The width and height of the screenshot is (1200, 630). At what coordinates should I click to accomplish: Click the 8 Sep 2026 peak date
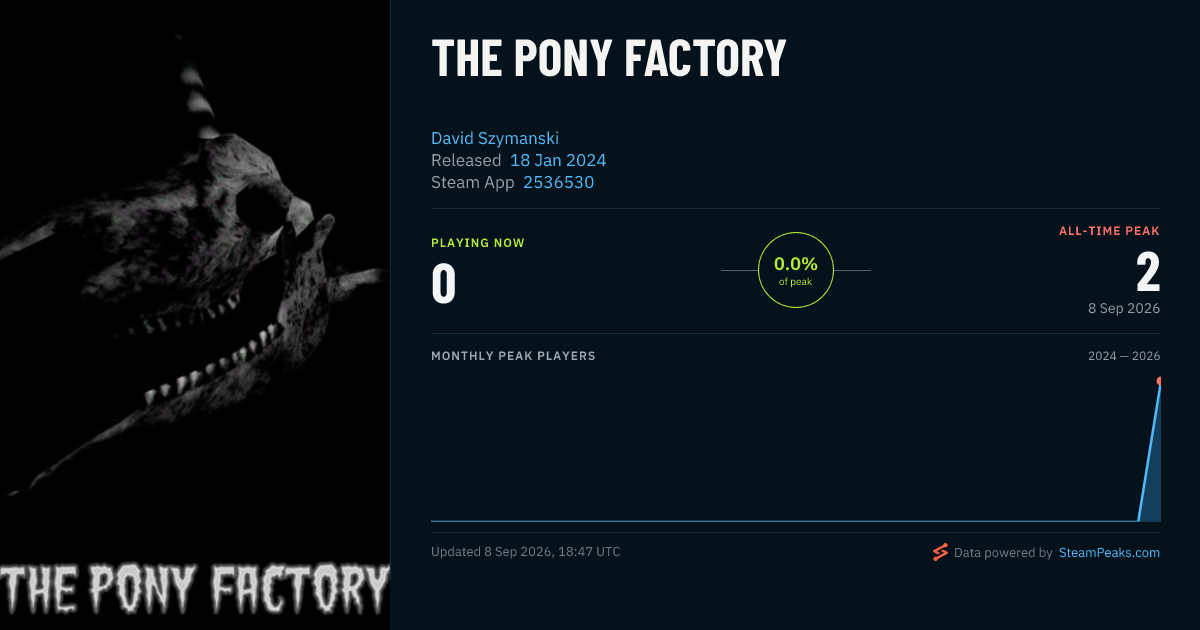click(x=1124, y=308)
